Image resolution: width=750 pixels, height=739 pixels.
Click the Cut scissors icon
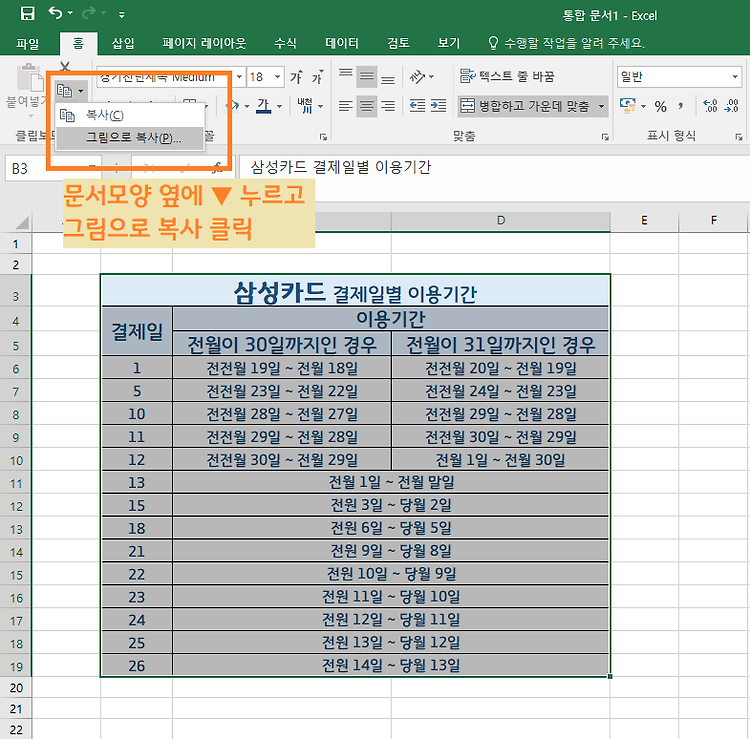coord(65,66)
